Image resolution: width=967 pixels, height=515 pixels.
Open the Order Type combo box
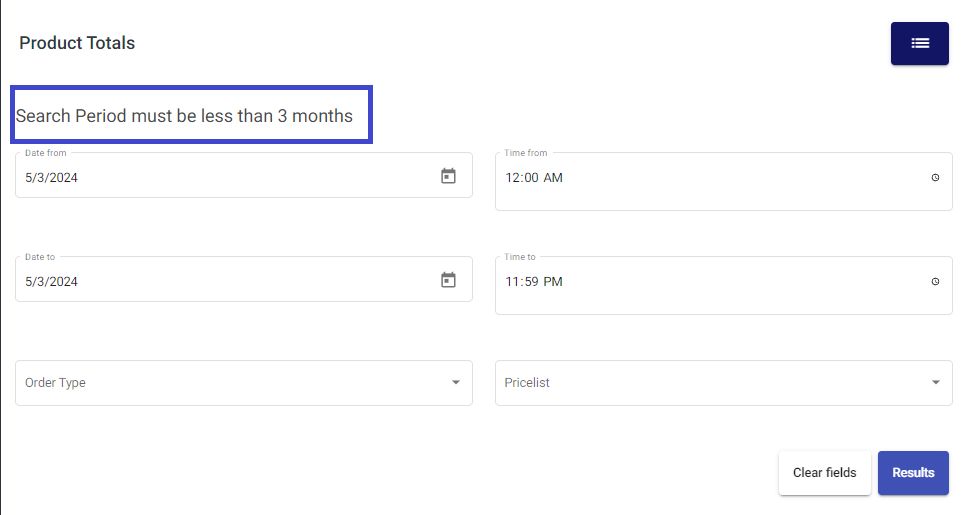(230, 383)
